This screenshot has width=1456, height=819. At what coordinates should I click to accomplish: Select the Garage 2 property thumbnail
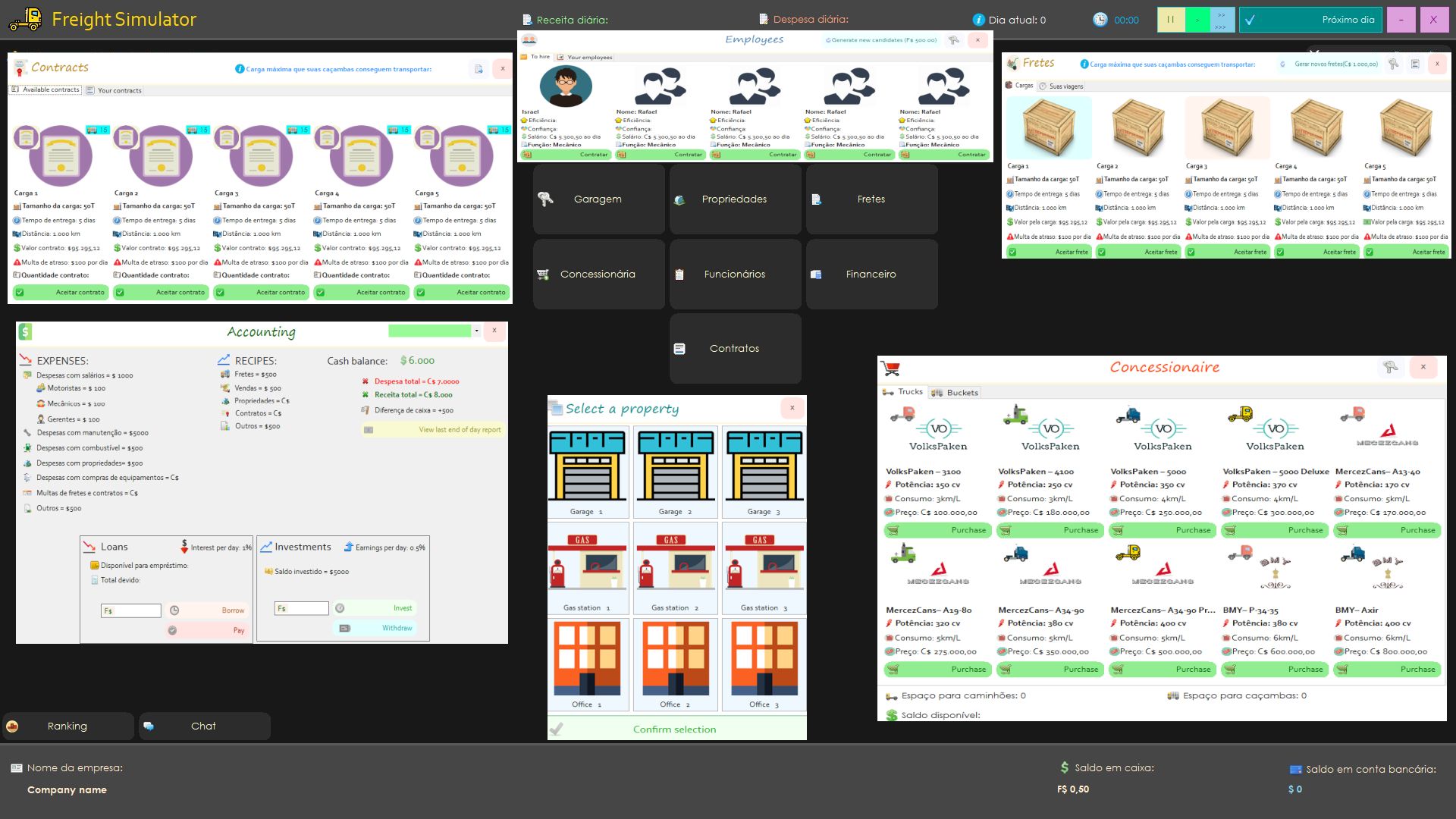coord(675,472)
